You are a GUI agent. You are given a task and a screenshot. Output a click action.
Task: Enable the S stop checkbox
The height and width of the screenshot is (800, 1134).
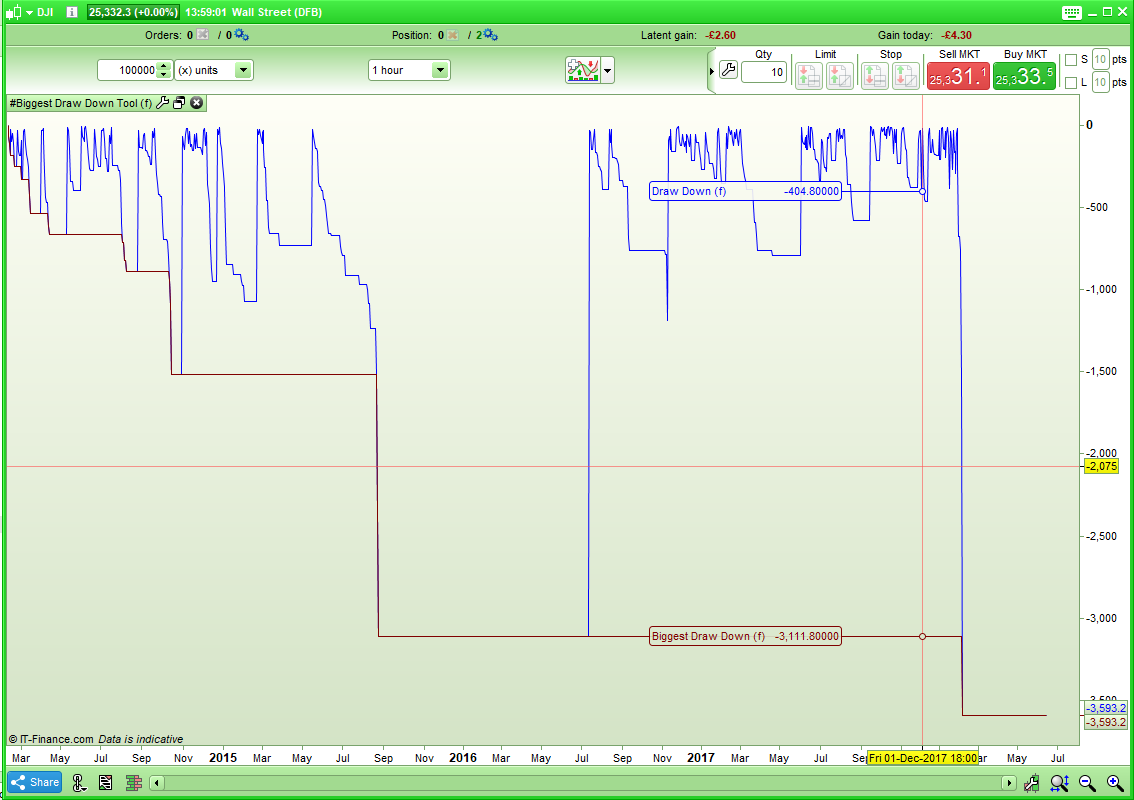click(1071, 60)
